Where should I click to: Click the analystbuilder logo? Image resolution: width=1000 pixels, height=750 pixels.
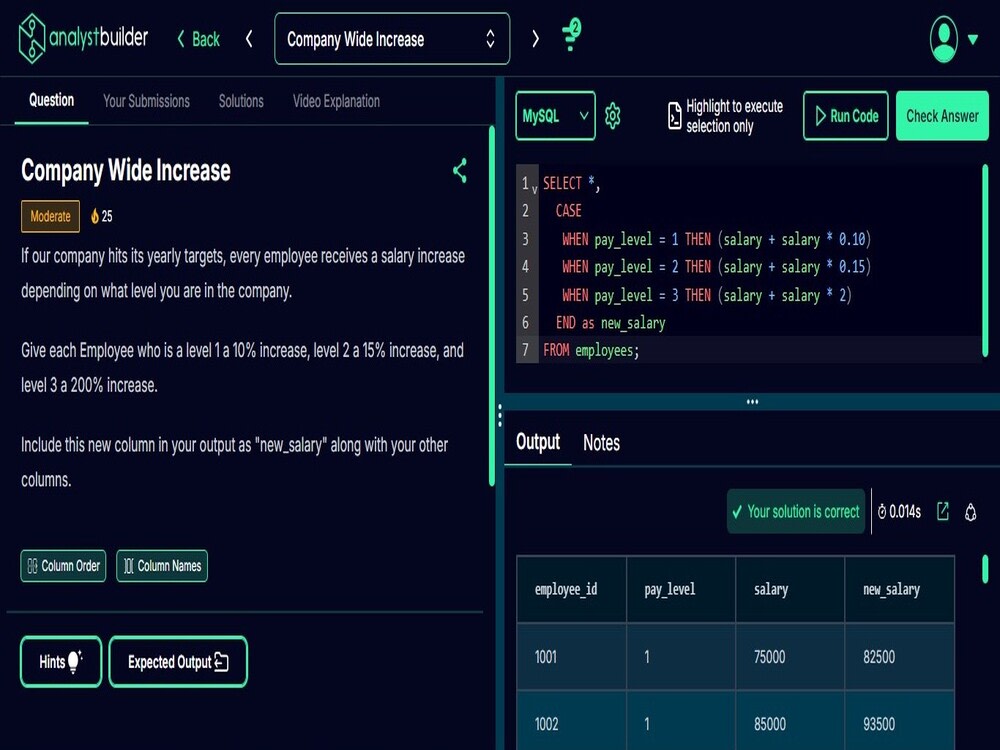pyautogui.click(x=84, y=38)
